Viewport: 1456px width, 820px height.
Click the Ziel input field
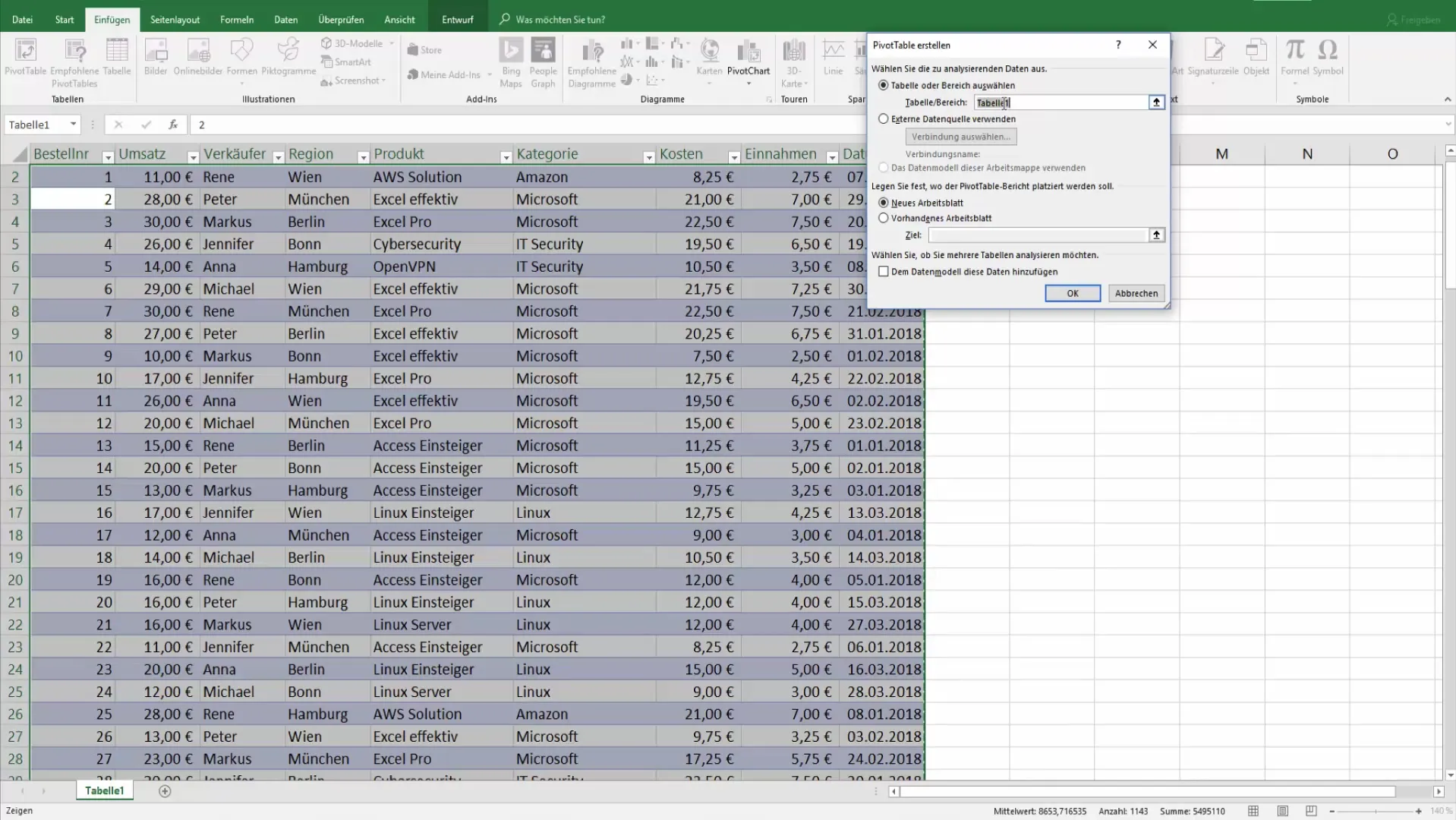click(x=1038, y=235)
